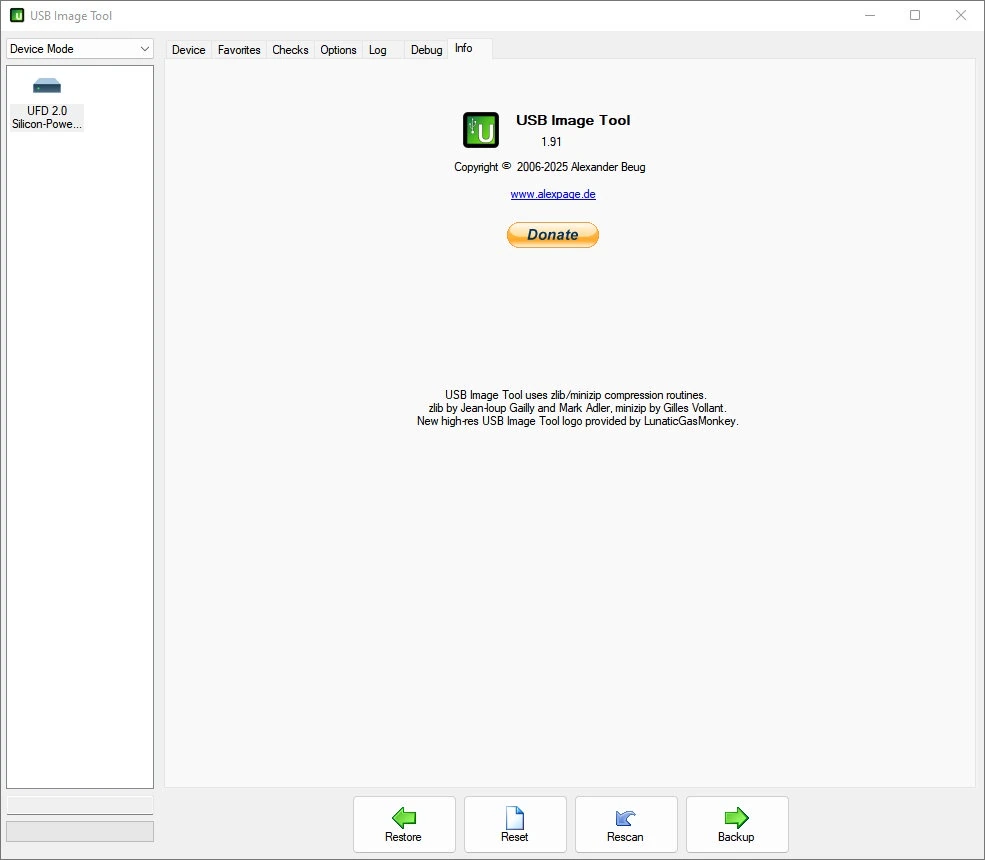985x860 pixels.
Task: Click the 'USB Image Tool' heading text
Action: (573, 120)
